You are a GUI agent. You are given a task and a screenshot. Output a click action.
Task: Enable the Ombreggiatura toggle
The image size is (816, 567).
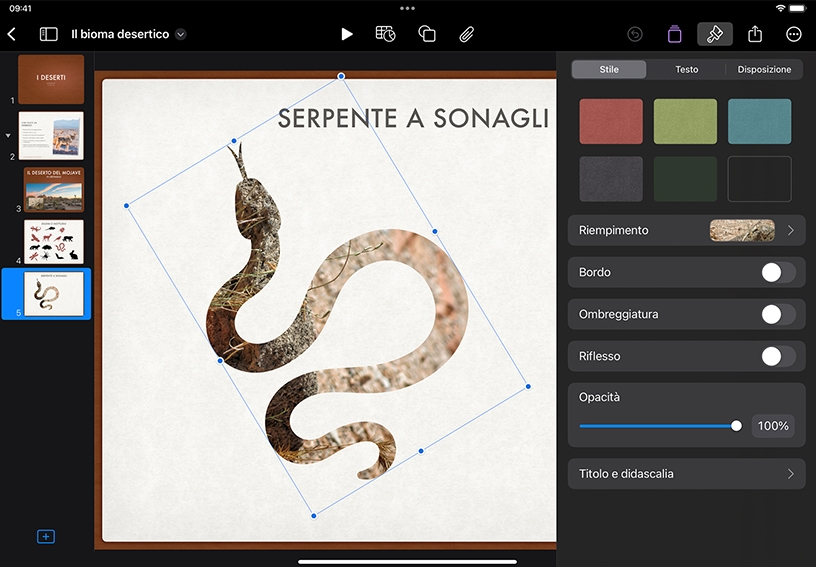778,314
